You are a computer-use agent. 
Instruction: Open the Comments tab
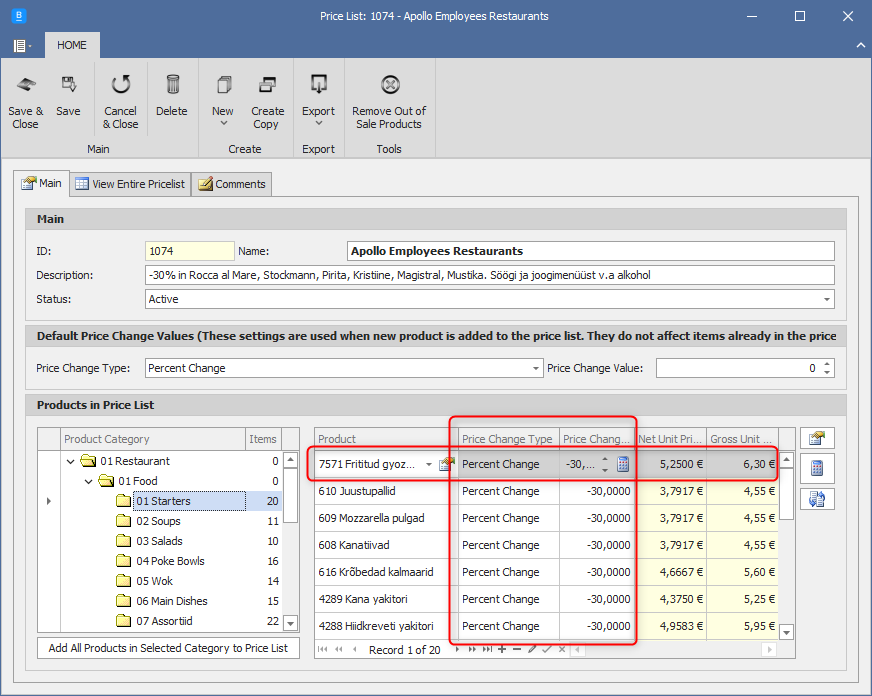(232, 184)
